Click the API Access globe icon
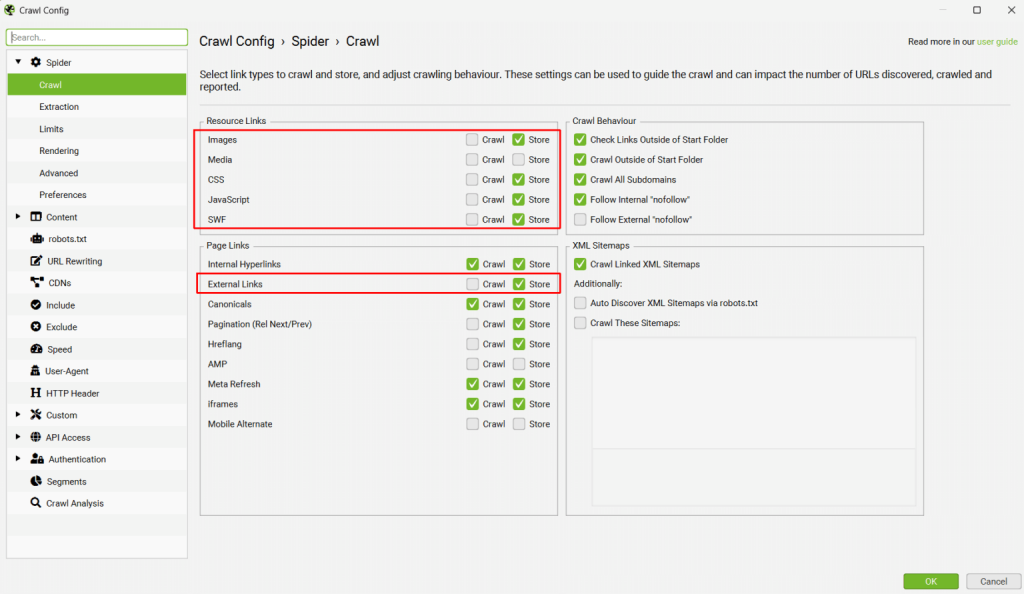The width and height of the screenshot is (1024, 594). [36, 437]
